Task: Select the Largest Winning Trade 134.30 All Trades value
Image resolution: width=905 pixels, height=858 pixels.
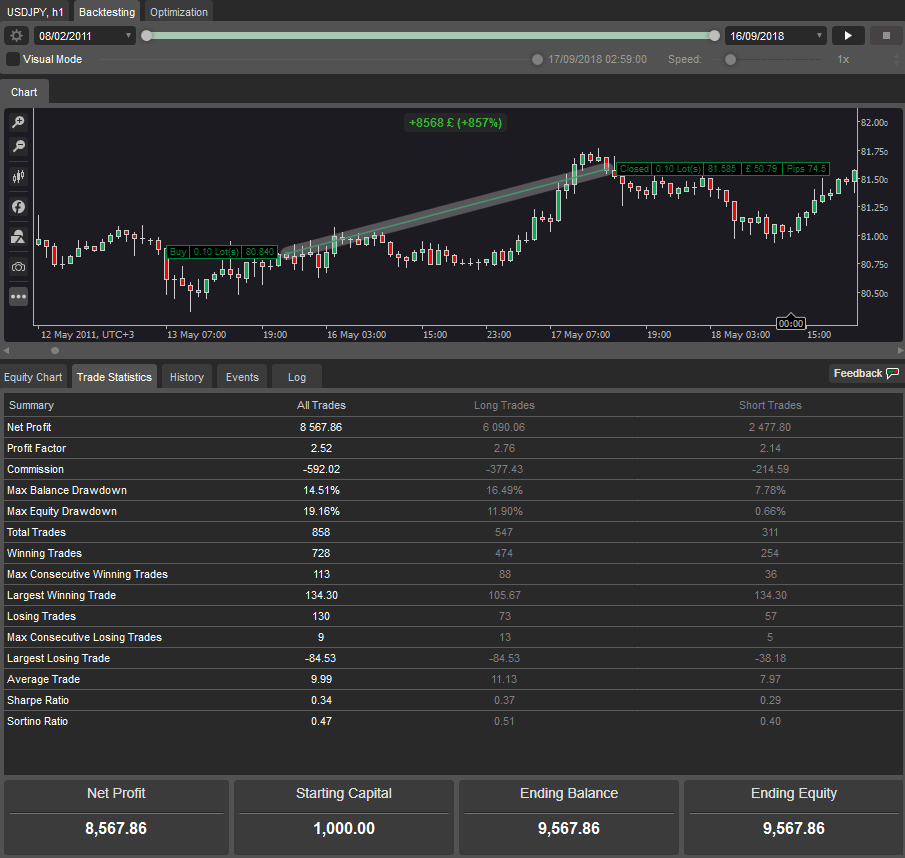Action: tap(321, 595)
